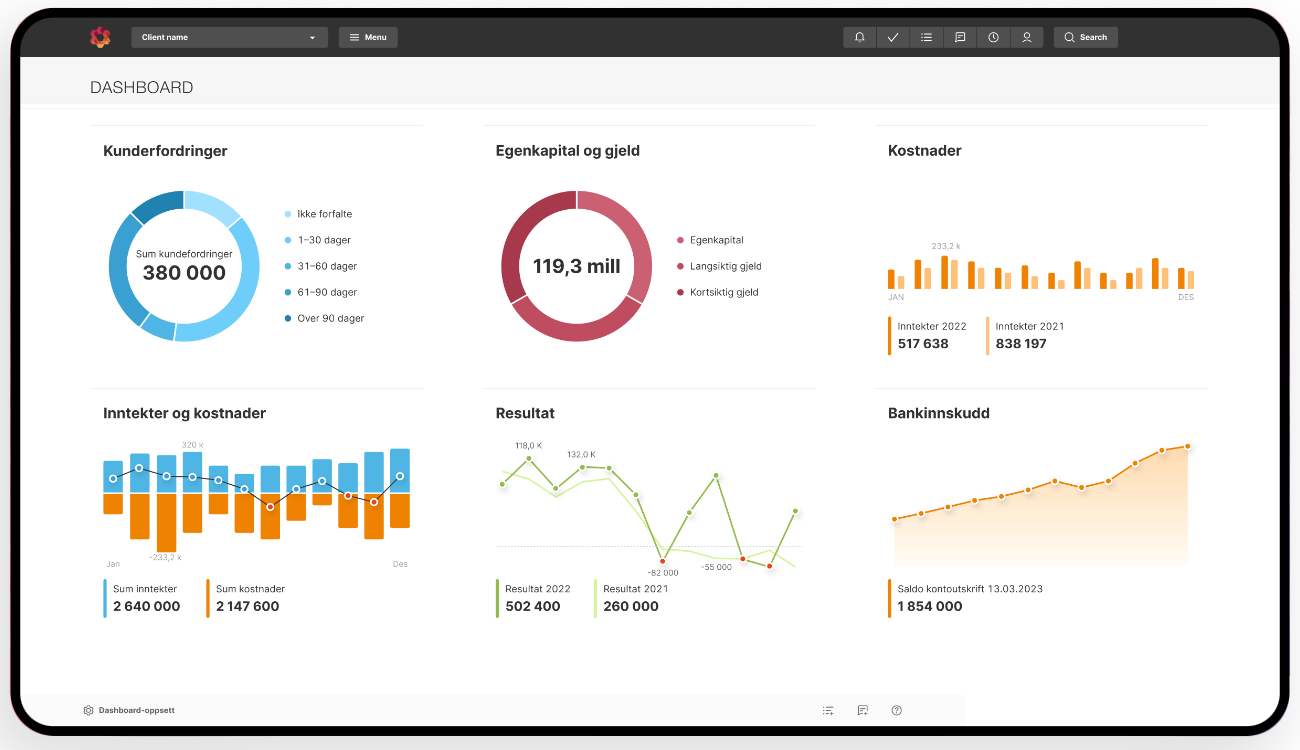Open the user profile icon
Screen dimensions: 1300x750
point(1026,37)
